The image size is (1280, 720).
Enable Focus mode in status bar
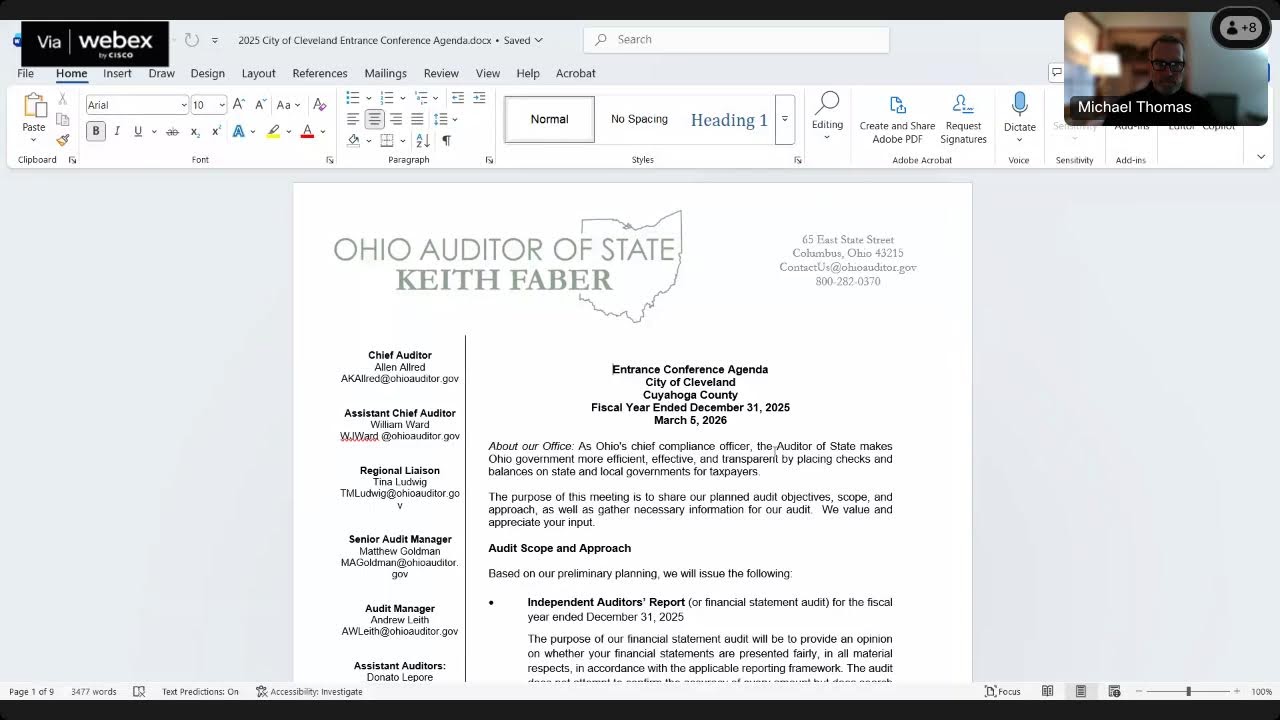point(1003,691)
